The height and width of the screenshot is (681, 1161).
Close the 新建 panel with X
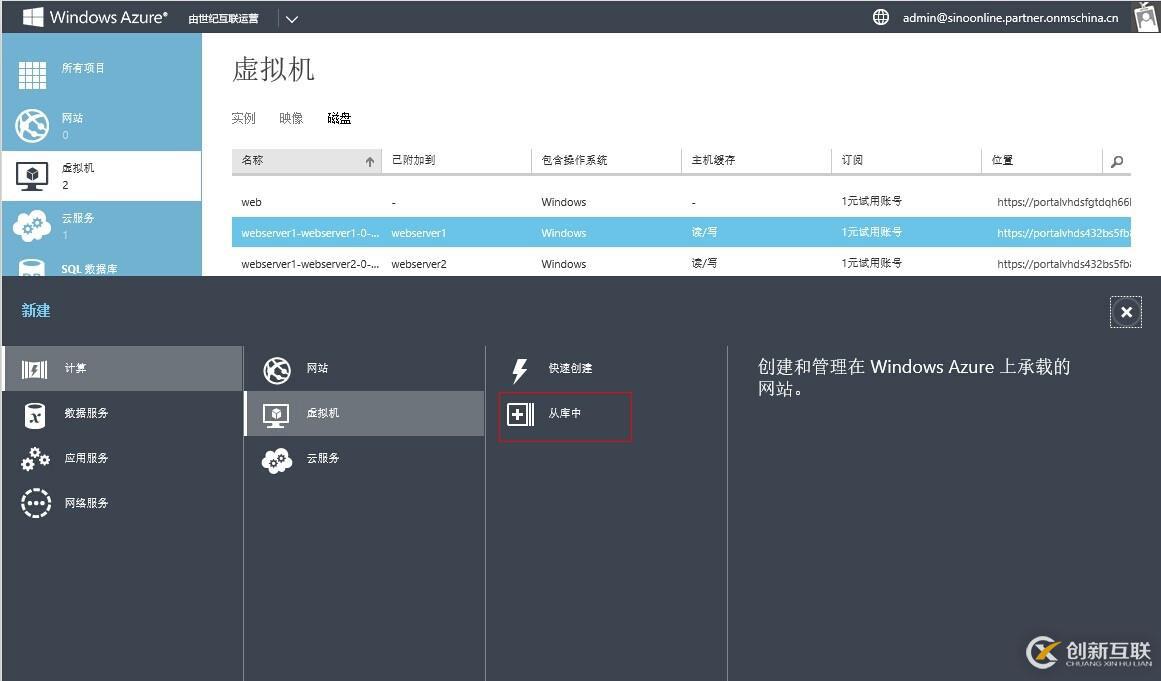point(1125,312)
